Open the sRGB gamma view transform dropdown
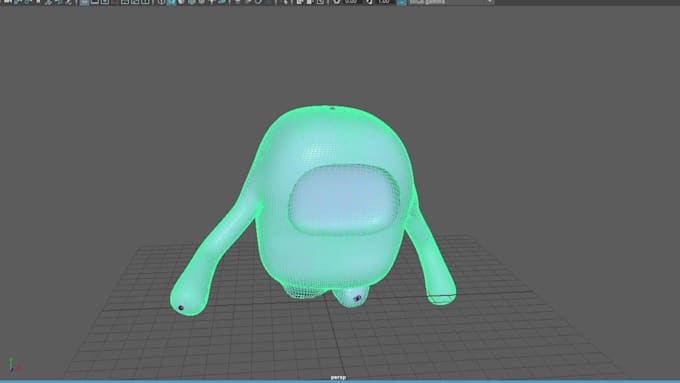This screenshot has height=383, width=680. (x=451, y=2)
